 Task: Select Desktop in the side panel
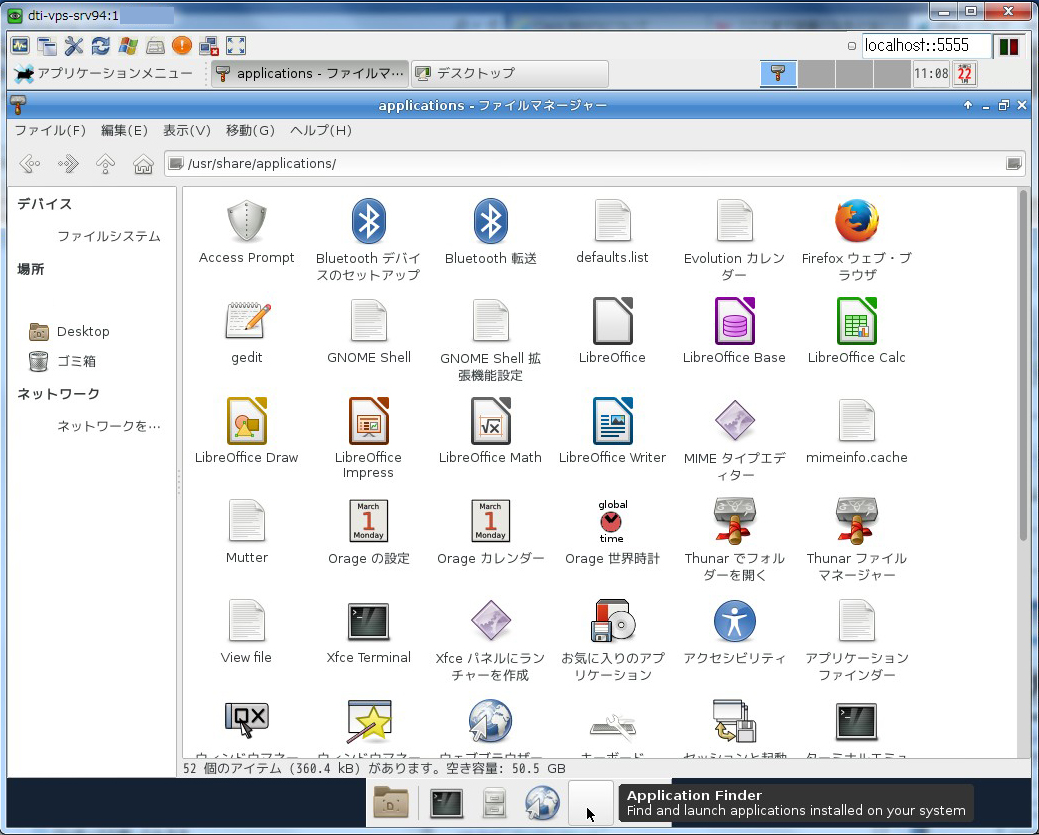[x=83, y=332]
